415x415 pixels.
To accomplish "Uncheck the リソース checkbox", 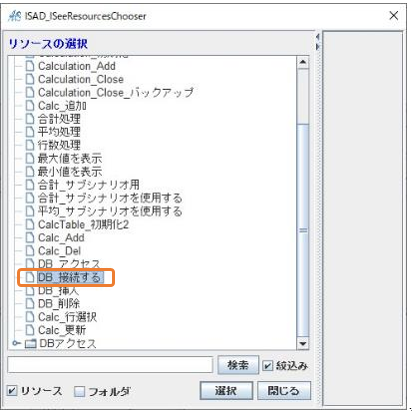I will pos(12,390).
